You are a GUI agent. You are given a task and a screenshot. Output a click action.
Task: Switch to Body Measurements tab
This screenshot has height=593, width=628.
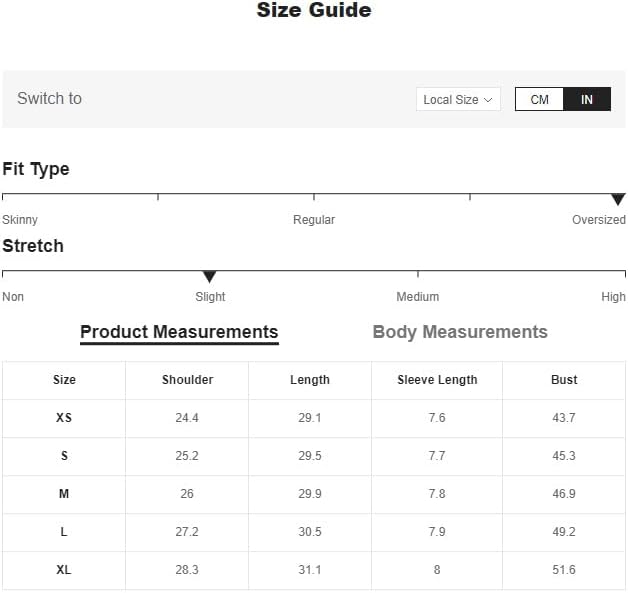point(460,332)
